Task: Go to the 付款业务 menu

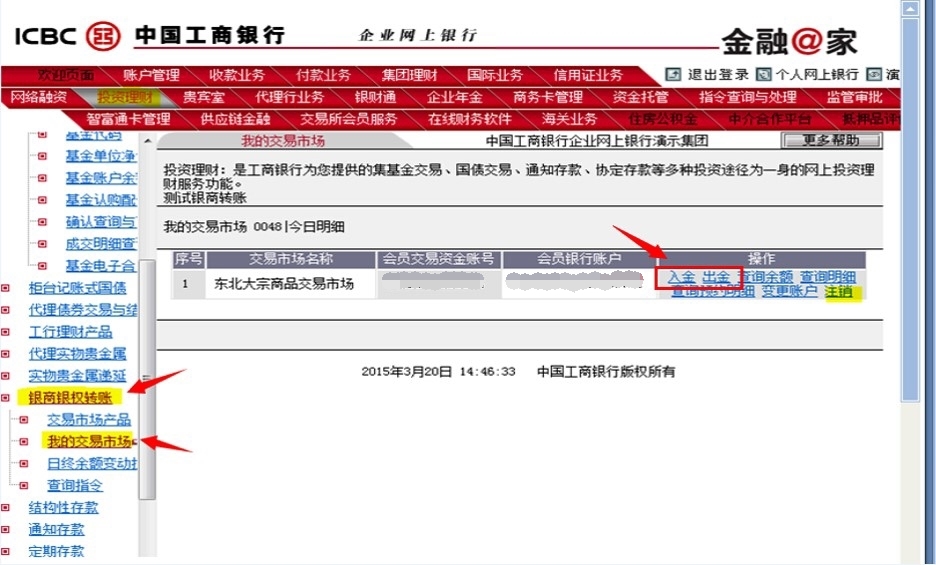Action: tap(323, 75)
